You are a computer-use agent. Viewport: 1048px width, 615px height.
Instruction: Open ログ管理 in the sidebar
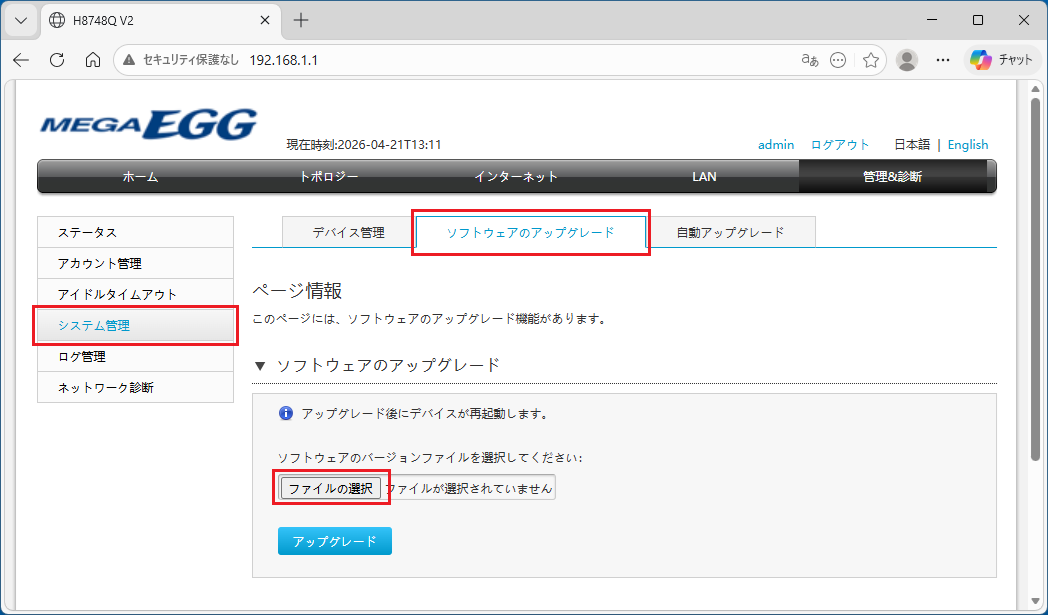point(136,356)
